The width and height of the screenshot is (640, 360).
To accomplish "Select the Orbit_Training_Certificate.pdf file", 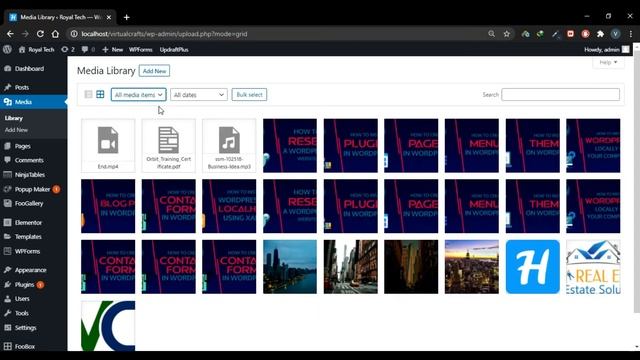I will click(x=169, y=146).
